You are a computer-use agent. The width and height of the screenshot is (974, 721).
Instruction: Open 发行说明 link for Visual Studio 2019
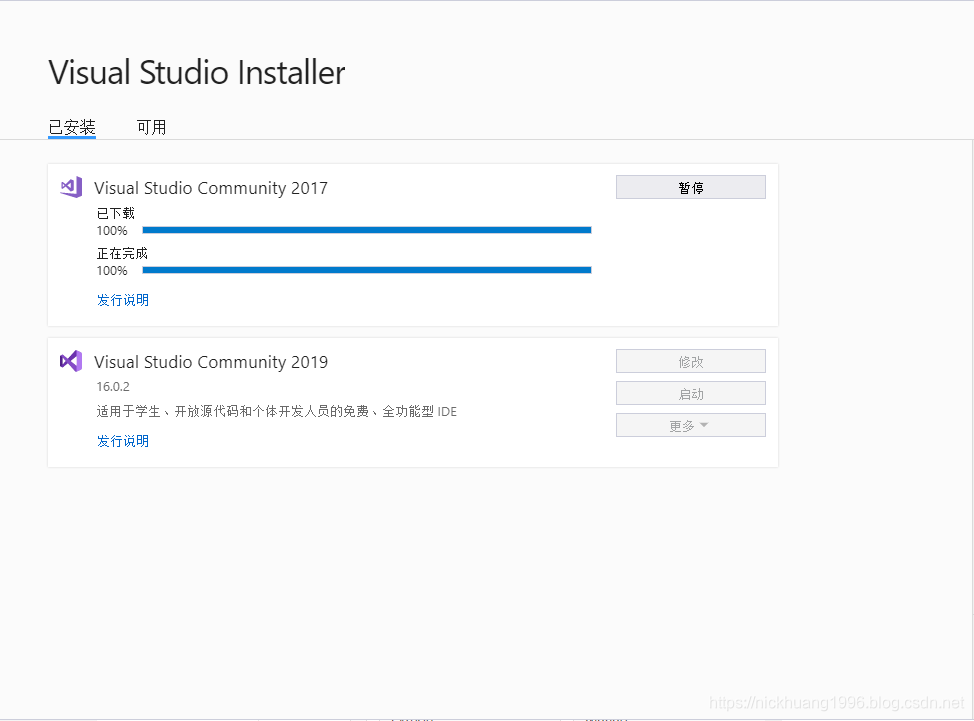(x=123, y=441)
